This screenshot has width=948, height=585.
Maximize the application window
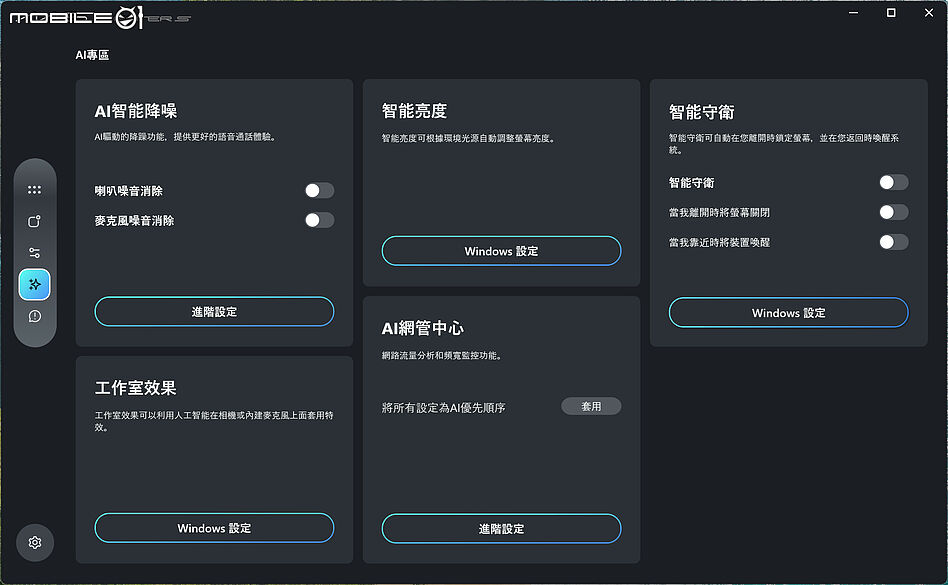coord(891,13)
